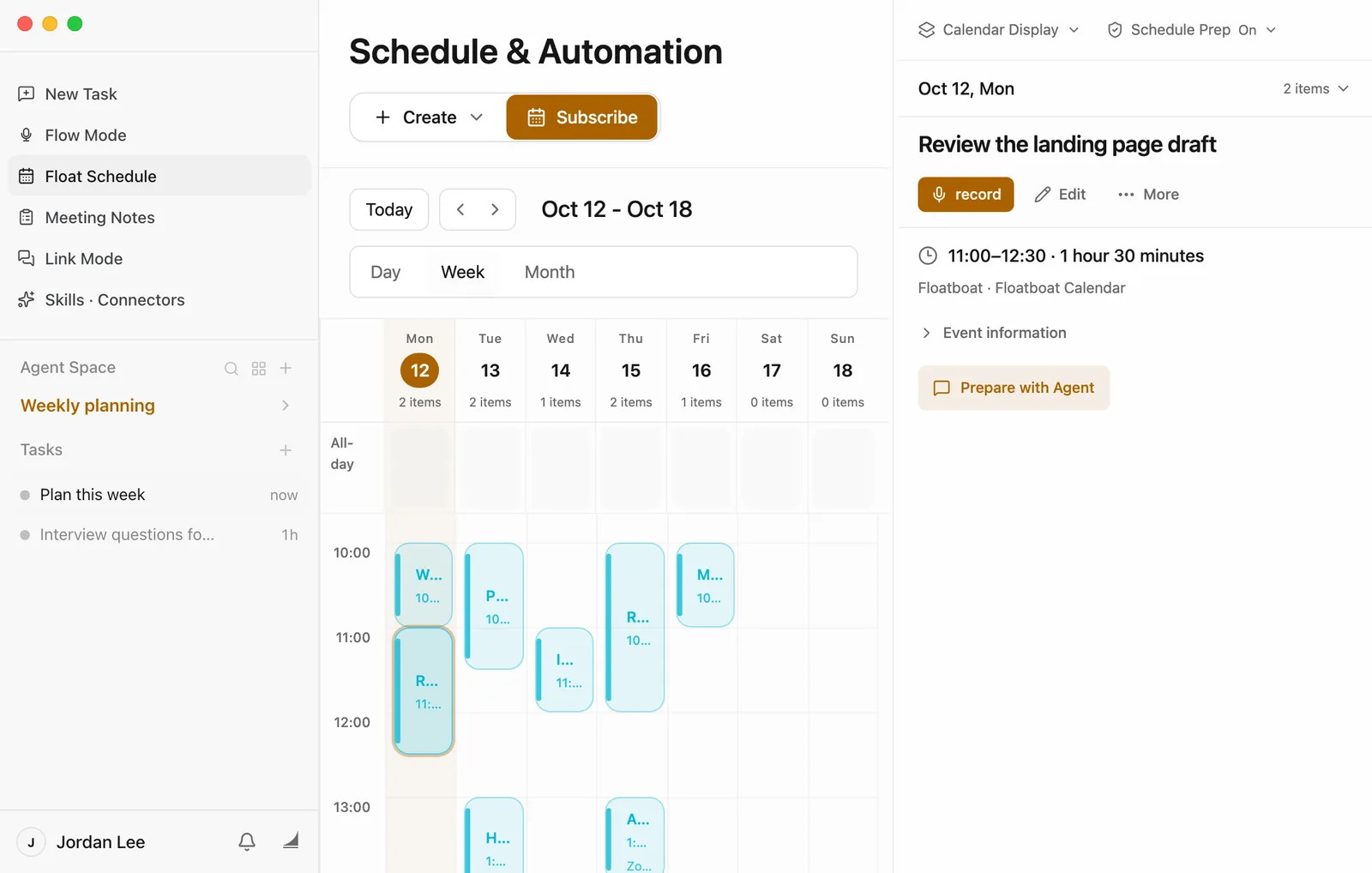Open the More options menu
The width and height of the screenshot is (1372, 873).
[1148, 195]
